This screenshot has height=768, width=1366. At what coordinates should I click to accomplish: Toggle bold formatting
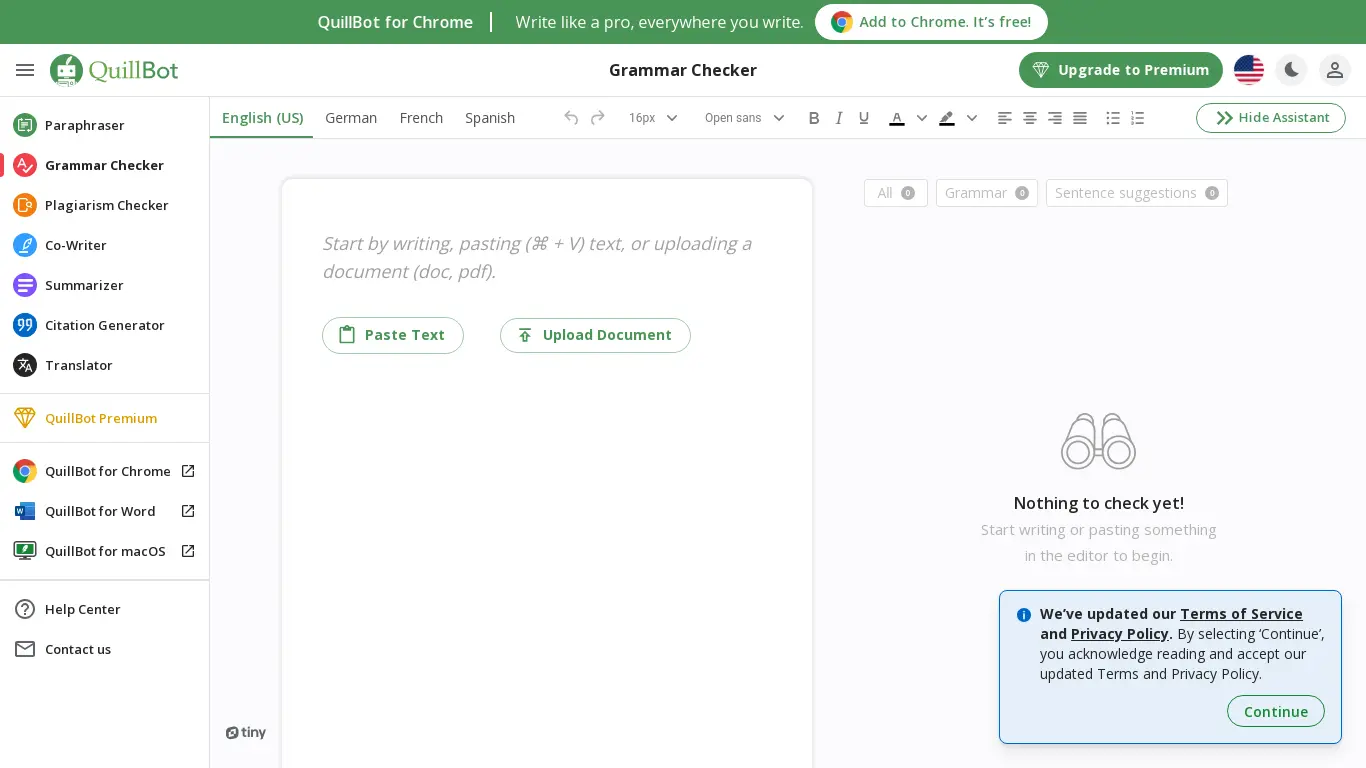tap(814, 118)
